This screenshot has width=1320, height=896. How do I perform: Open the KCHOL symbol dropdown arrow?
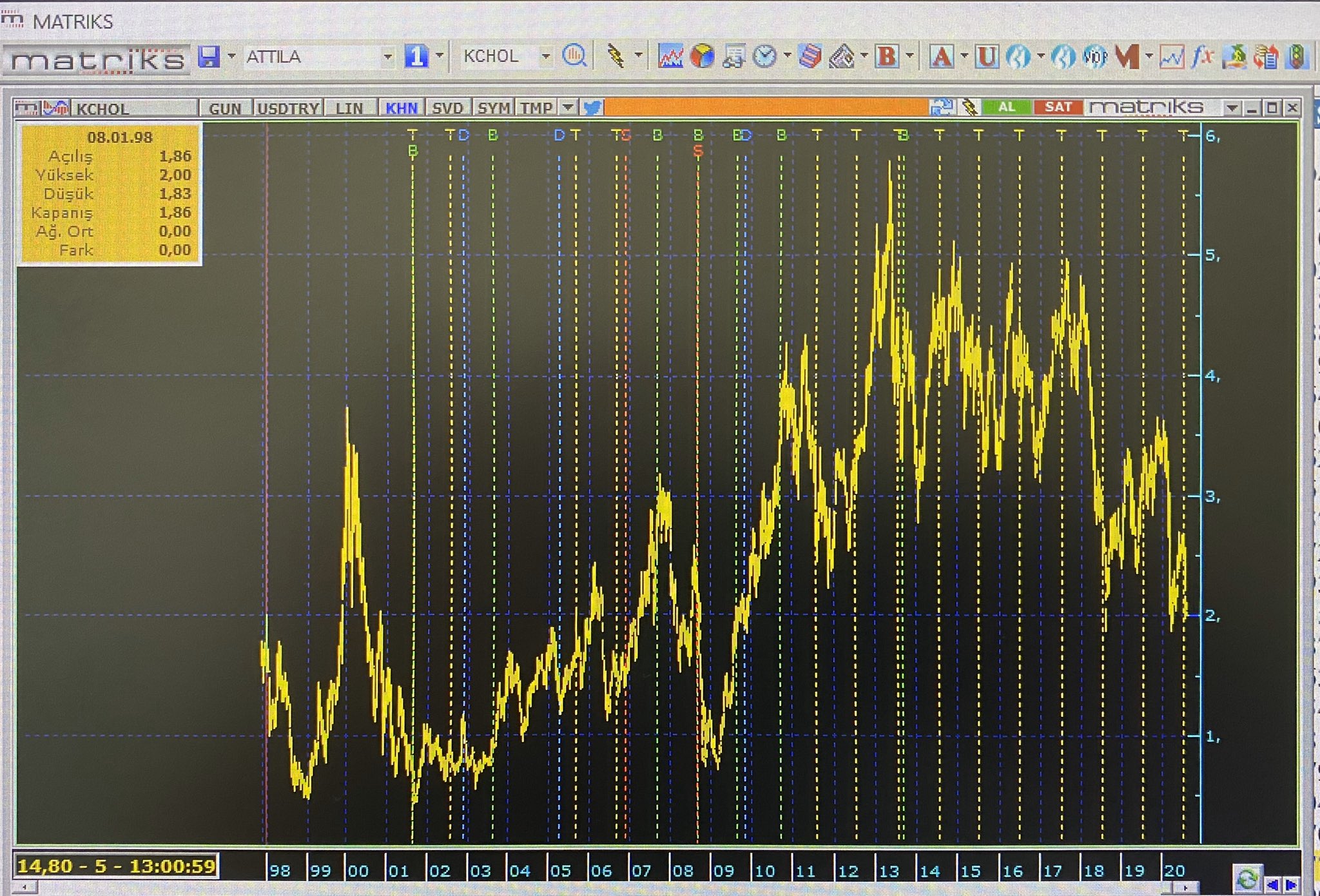pyautogui.click(x=545, y=57)
